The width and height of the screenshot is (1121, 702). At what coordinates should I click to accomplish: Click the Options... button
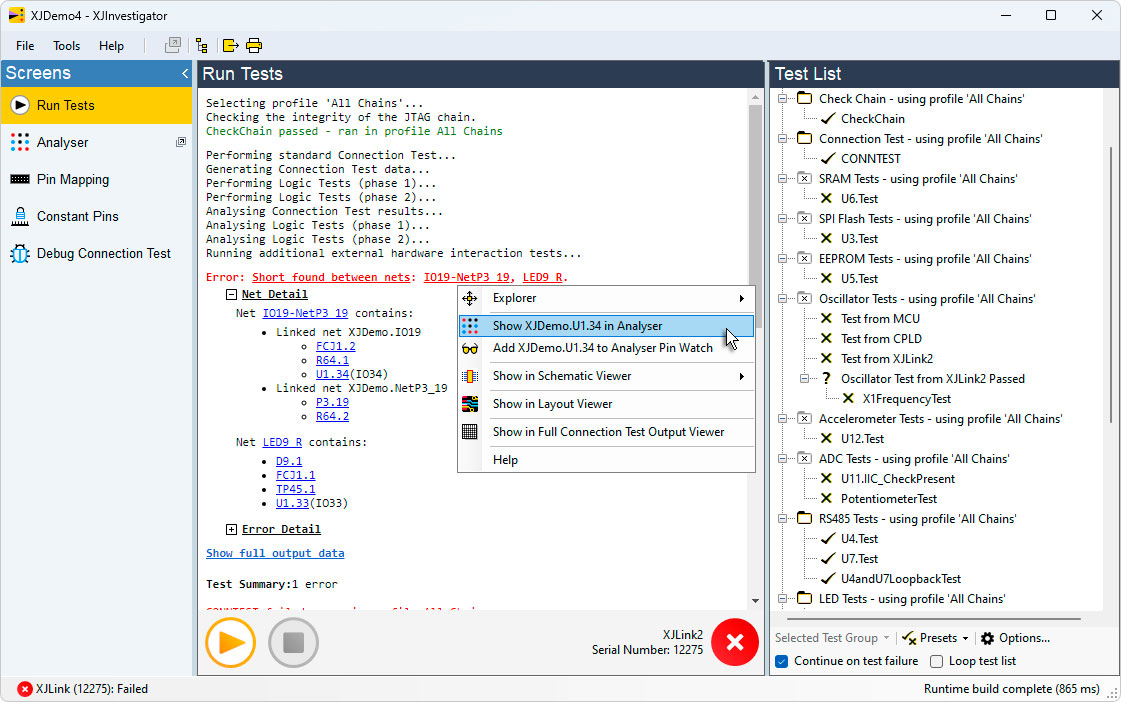tap(1016, 638)
